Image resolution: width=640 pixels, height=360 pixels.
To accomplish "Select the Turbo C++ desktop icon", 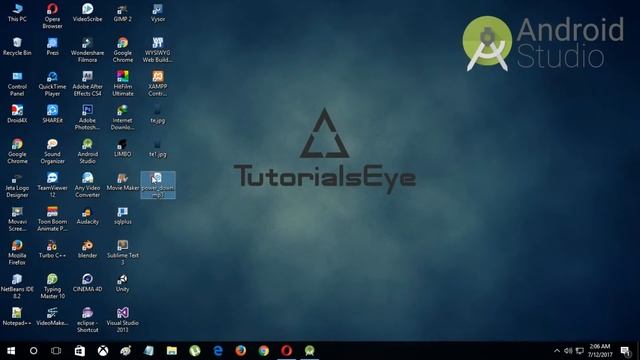I will [52, 249].
